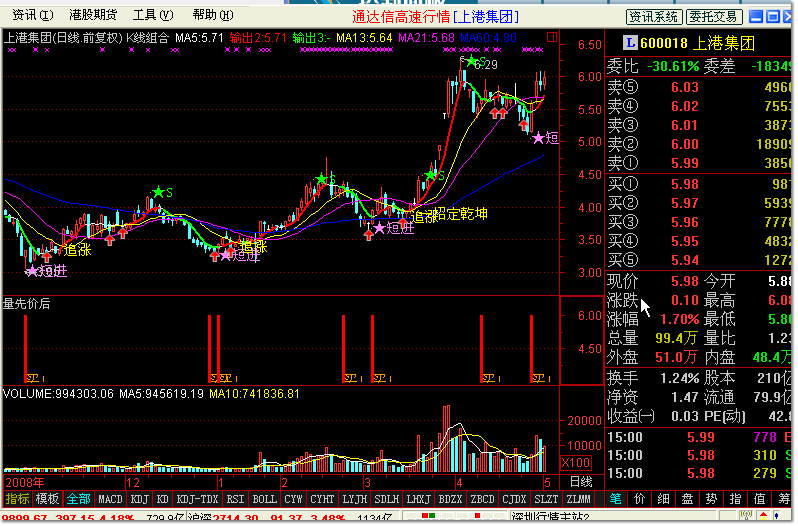Select the 细 tab in quote panel
The width and height of the screenshot is (798, 526).
tap(663, 499)
